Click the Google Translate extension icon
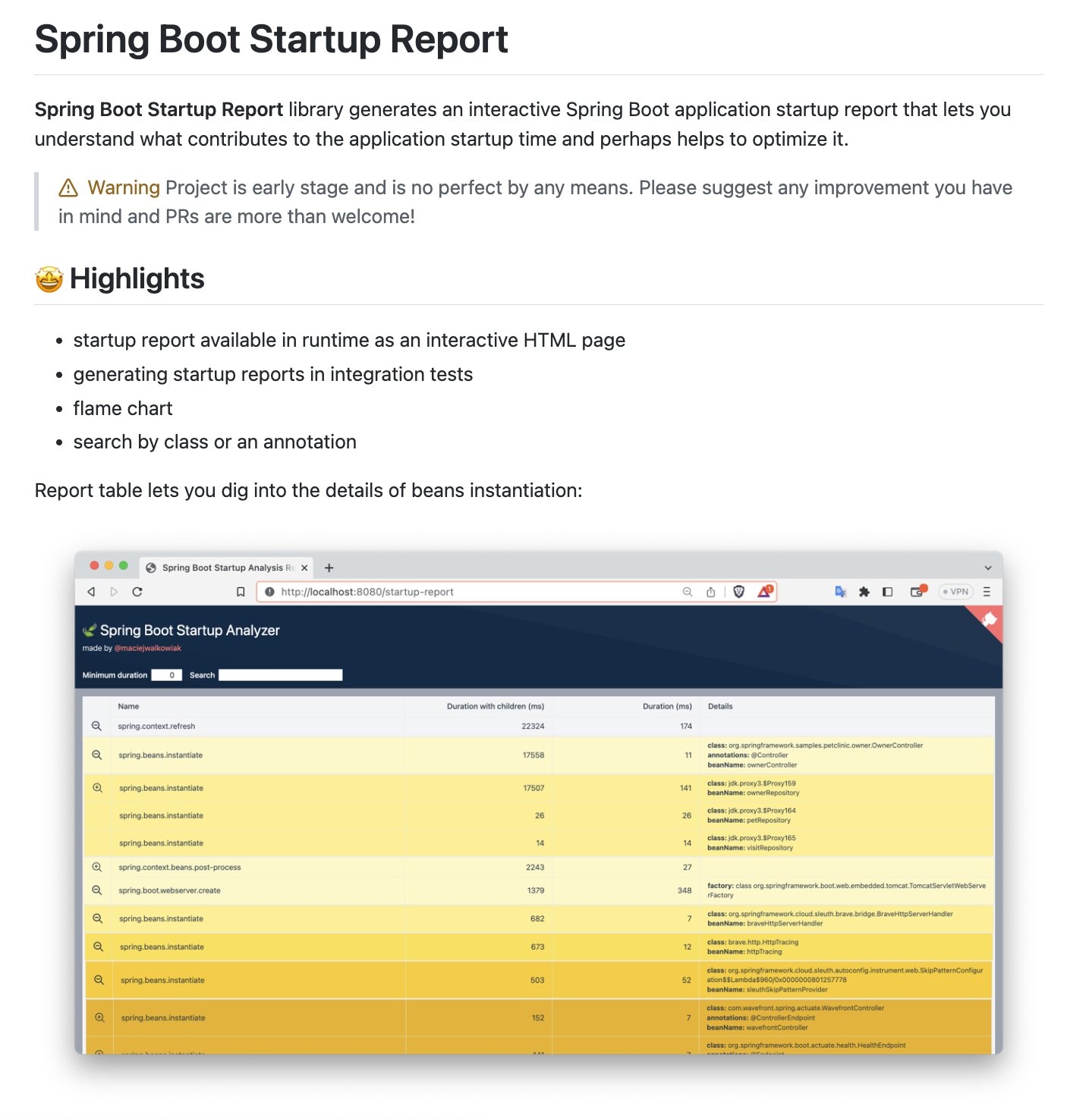The width and height of the screenshot is (1070, 1120). [x=840, y=592]
